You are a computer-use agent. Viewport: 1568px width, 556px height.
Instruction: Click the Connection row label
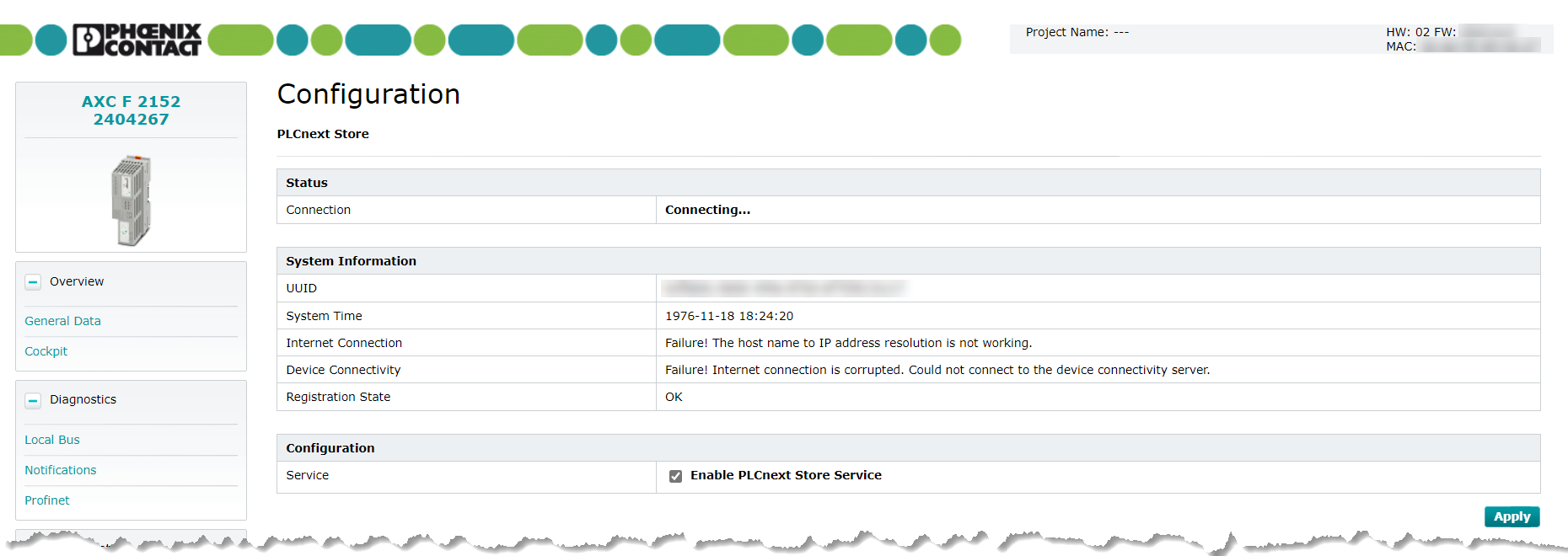pos(318,210)
